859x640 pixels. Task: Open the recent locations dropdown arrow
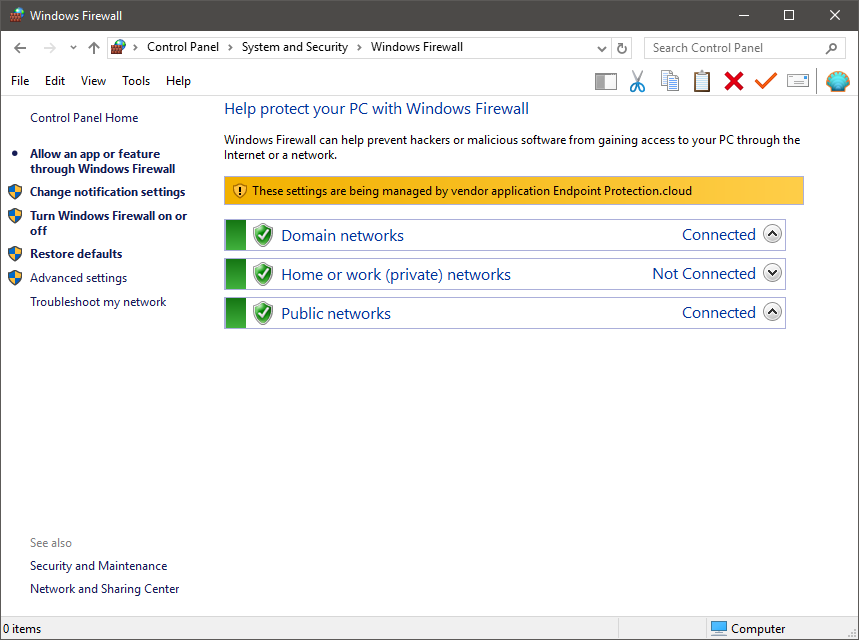73,48
